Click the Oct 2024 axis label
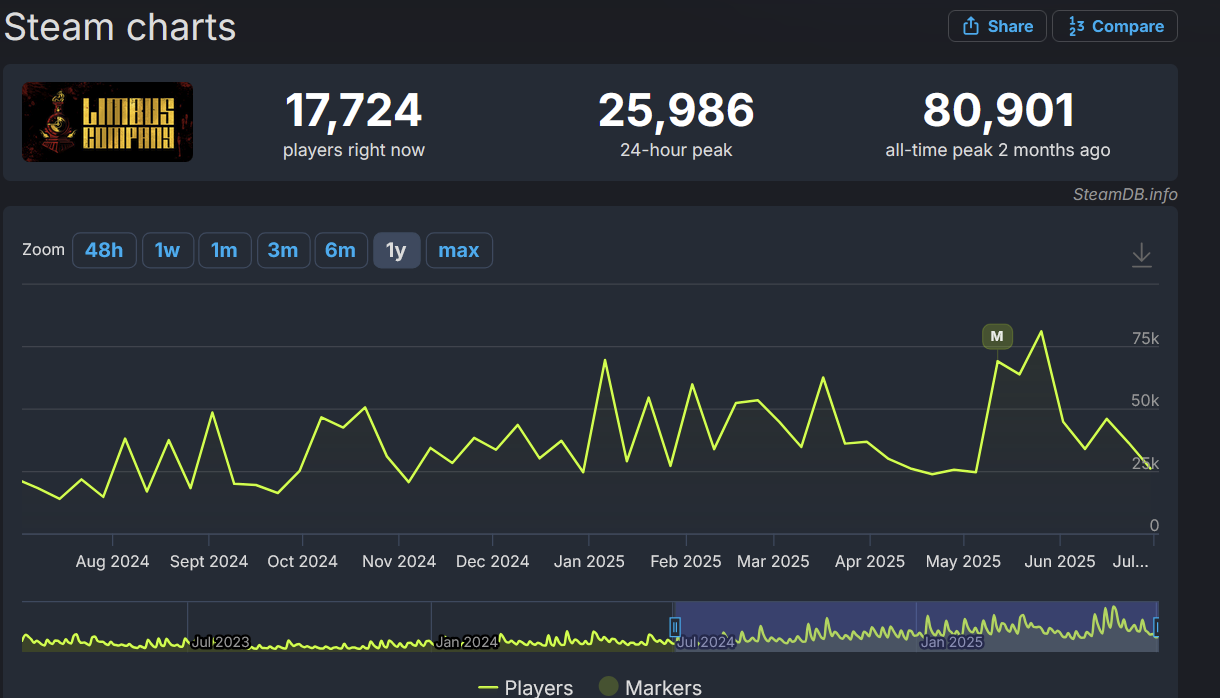Screen dimensions: 1220x698 pos(303,561)
